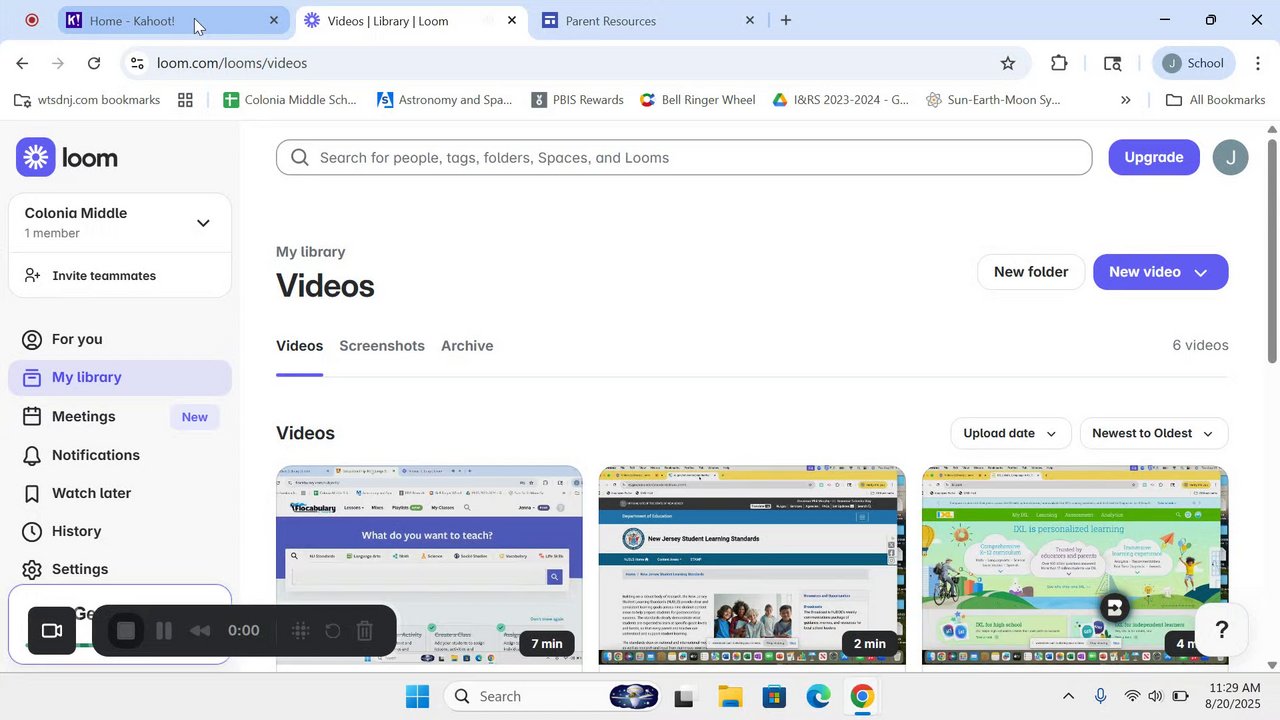Open the School profile menu in Chrome
Viewport: 1280px width, 720px height.
coord(1194,63)
